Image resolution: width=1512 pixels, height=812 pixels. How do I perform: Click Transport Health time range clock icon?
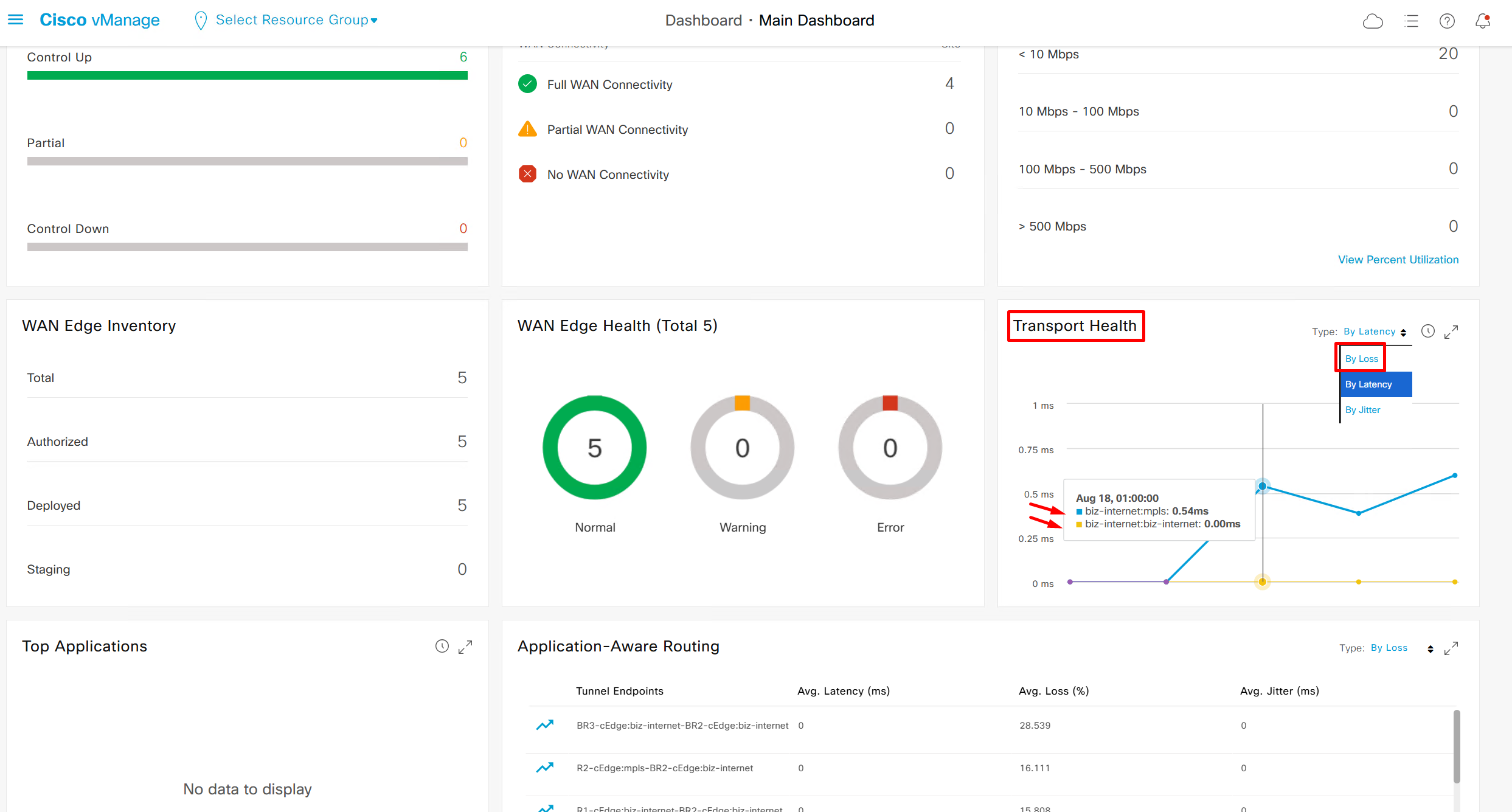point(1428,331)
